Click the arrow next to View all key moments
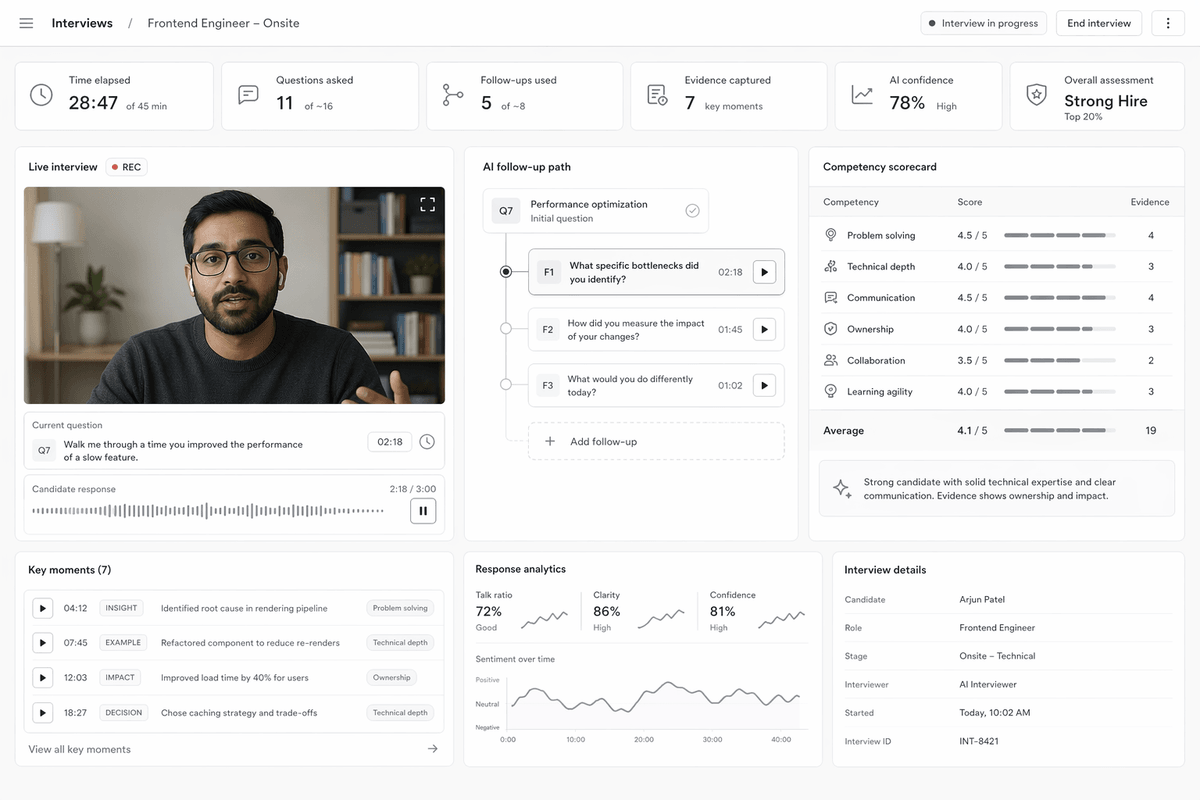Screen dimensions: 1200x800 (x=432, y=749)
